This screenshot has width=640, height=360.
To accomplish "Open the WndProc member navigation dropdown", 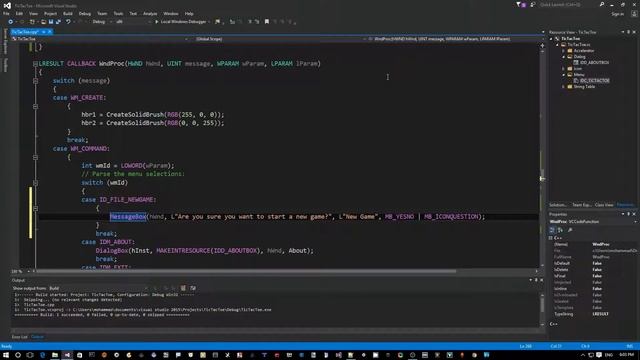I will pyautogui.click(x=455, y=39).
